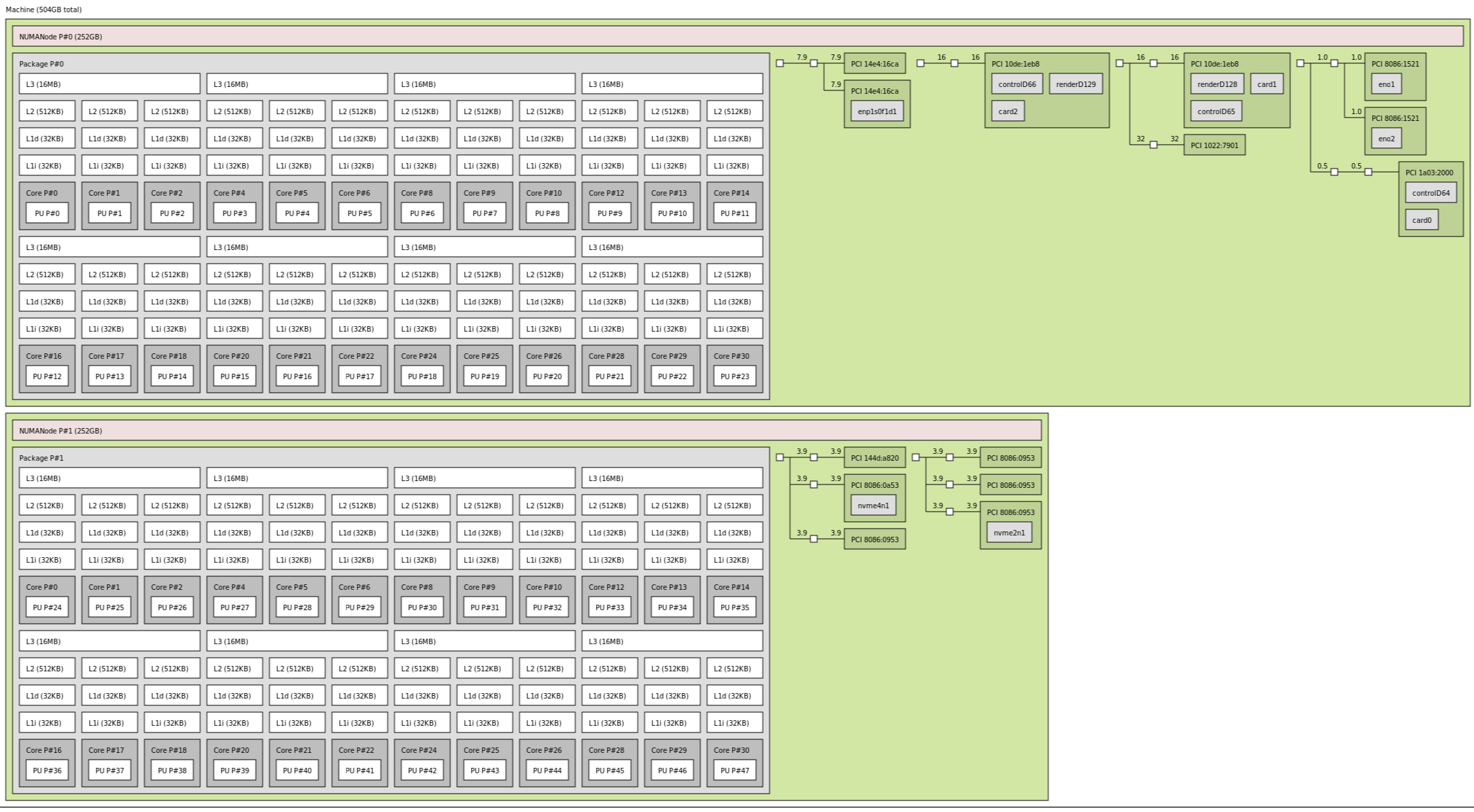This screenshot has height=812, width=1474.
Task: Click the controlD64 device box
Action: coord(1431,193)
